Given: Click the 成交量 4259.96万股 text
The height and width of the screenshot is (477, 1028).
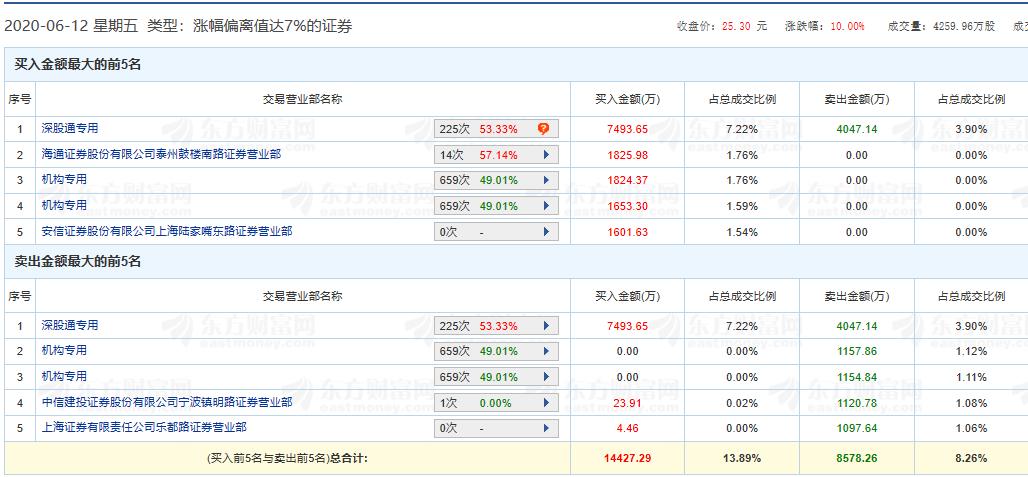Looking at the screenshot, I should click(941, 26).
